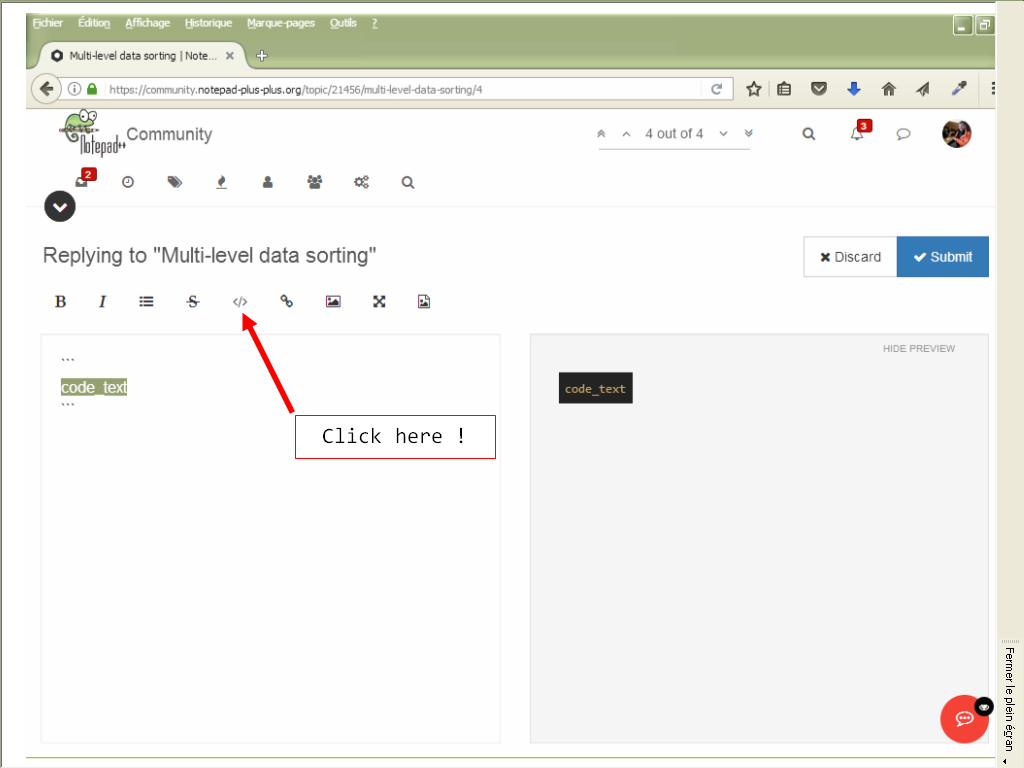1024x768 pixels.
Task: Reload the page with the refresh icon
Action: (716, 89)
